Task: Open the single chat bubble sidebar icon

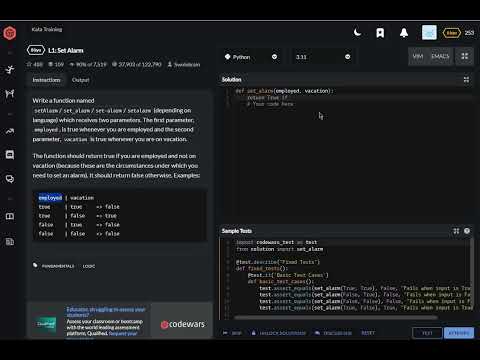Action: 10,155
